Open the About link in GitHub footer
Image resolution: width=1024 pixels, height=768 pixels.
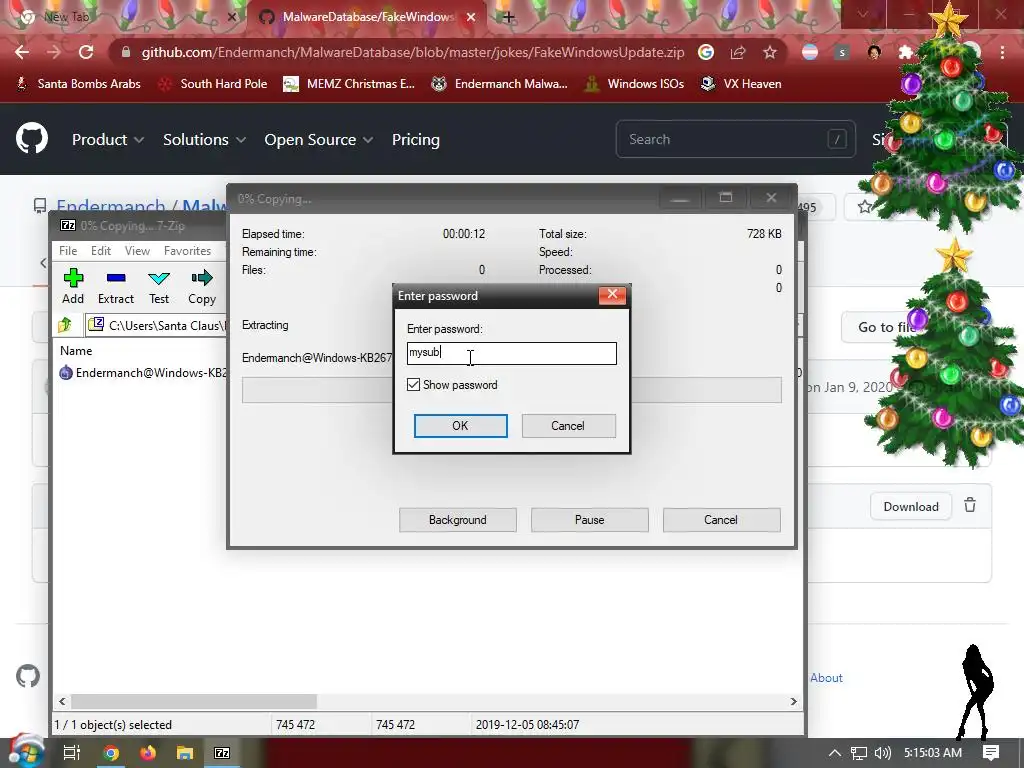pos(826,678)
